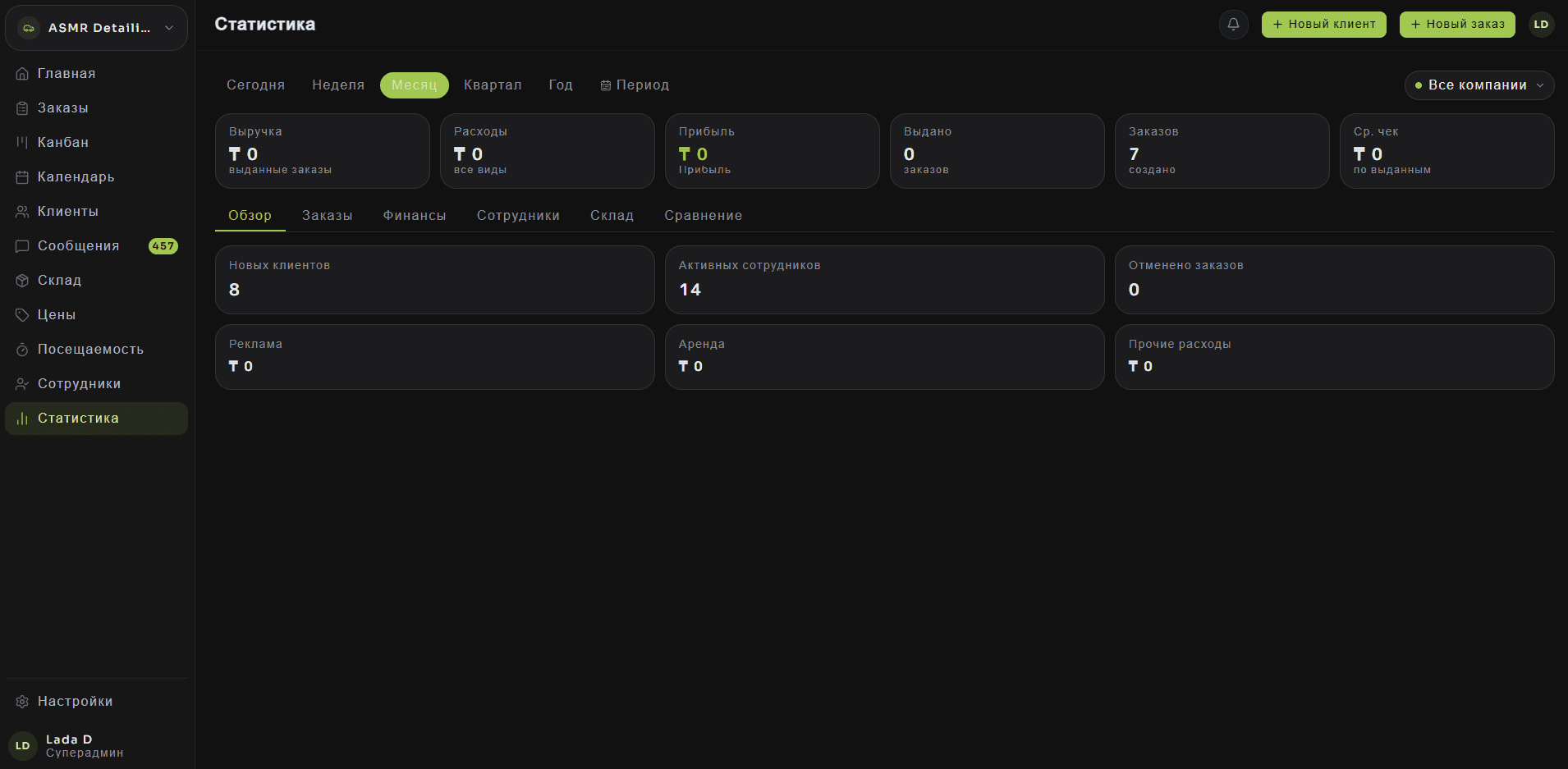Select the Год period filter

pyautogui.click(x=561, y=85)
